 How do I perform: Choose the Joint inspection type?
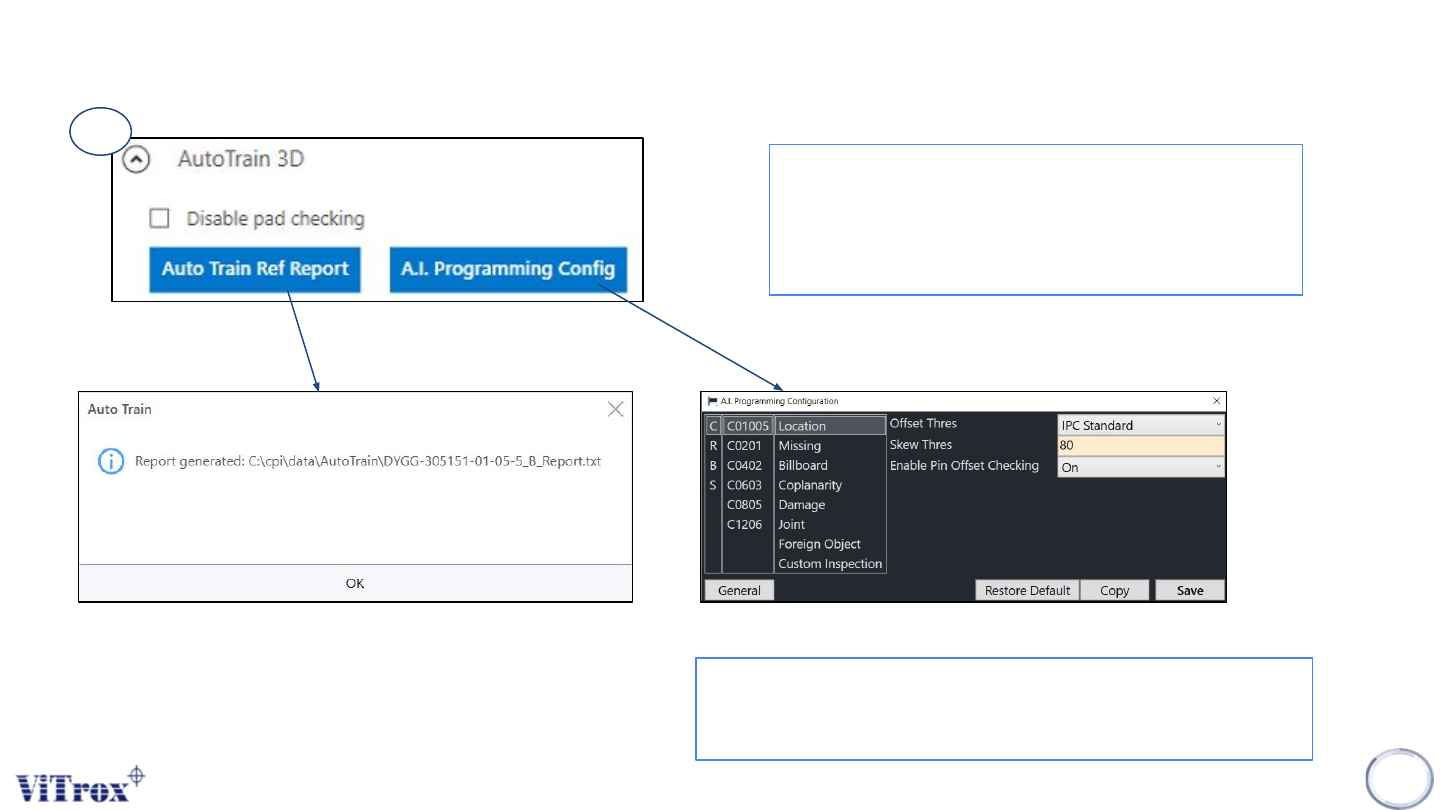(830, 524)
